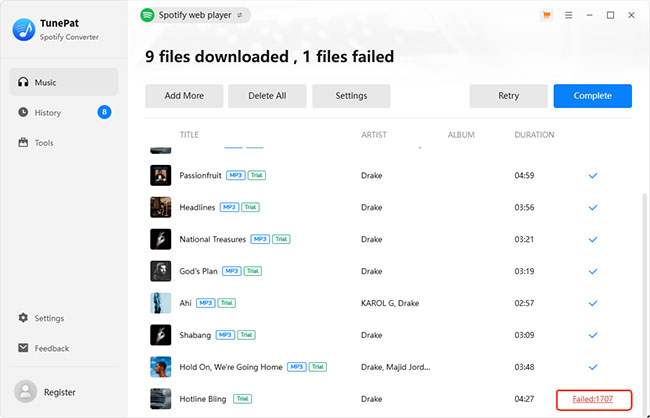Click the TunePat logo icon
Screen dimensions: 650x418
click(24, 29)
